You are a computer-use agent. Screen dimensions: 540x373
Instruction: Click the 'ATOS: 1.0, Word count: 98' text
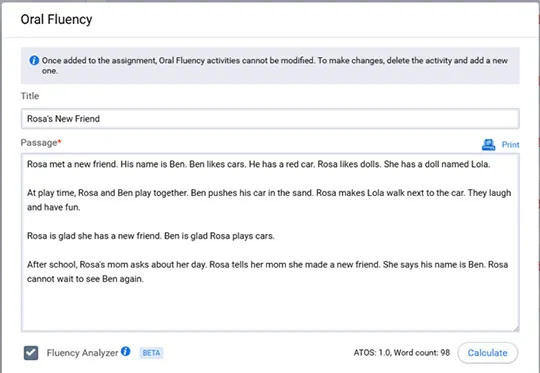[x=402, y=353]
